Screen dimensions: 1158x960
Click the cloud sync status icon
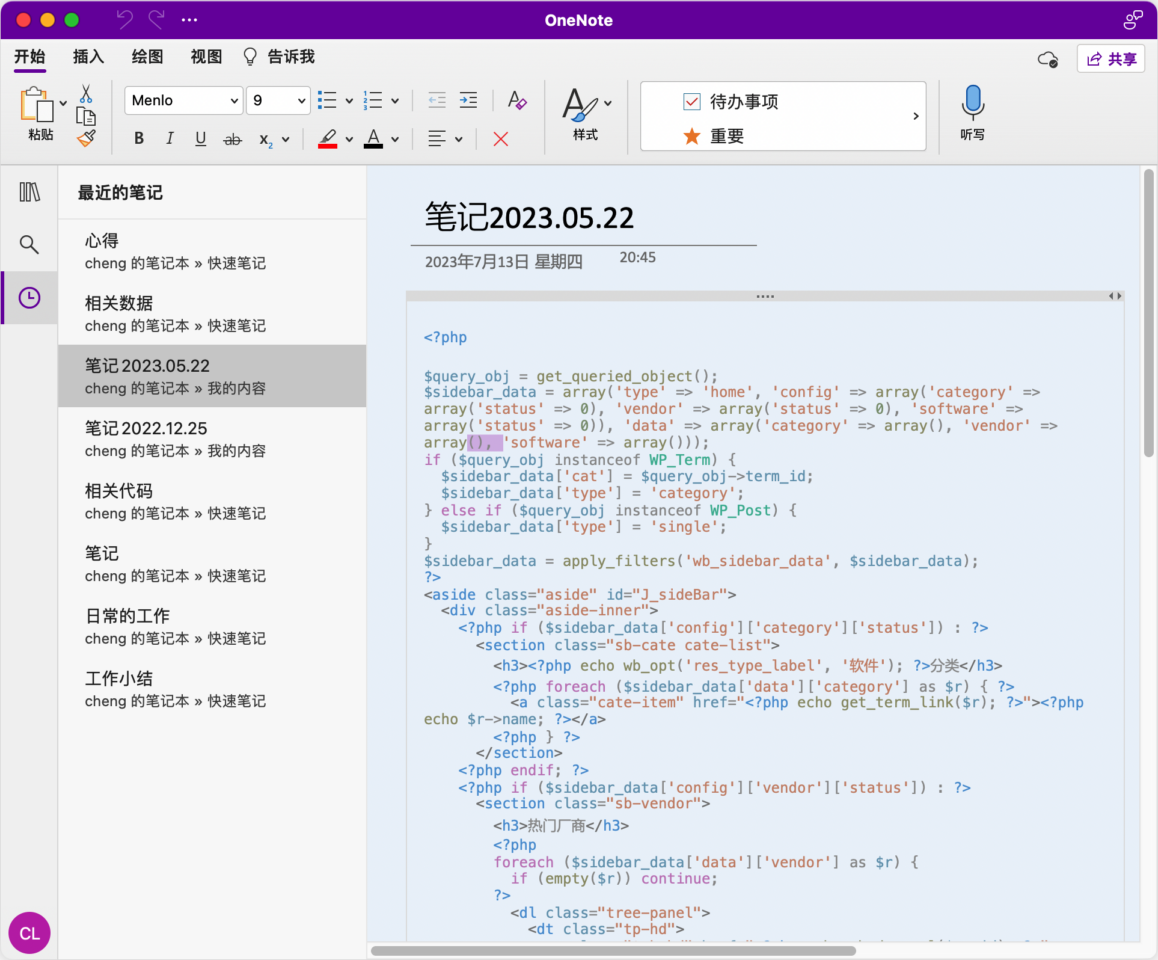pos(1048,59)
